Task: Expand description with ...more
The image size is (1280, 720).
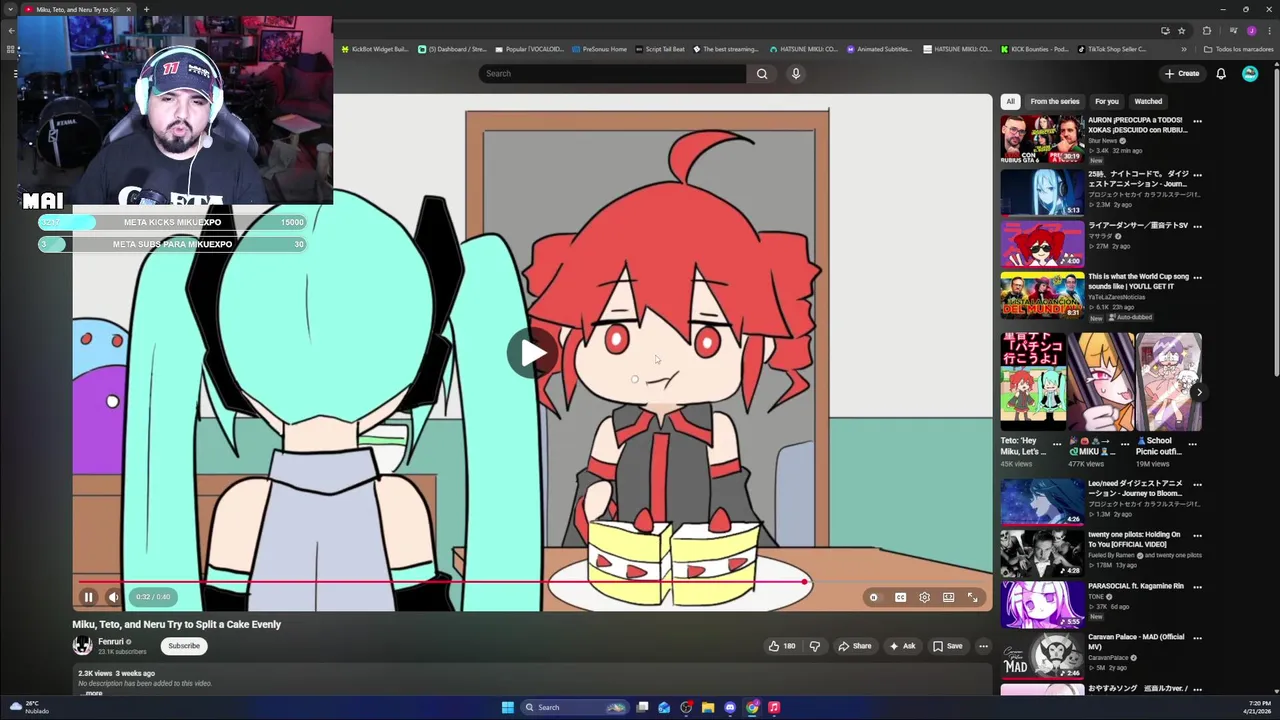Action: [x=93, y=693]
